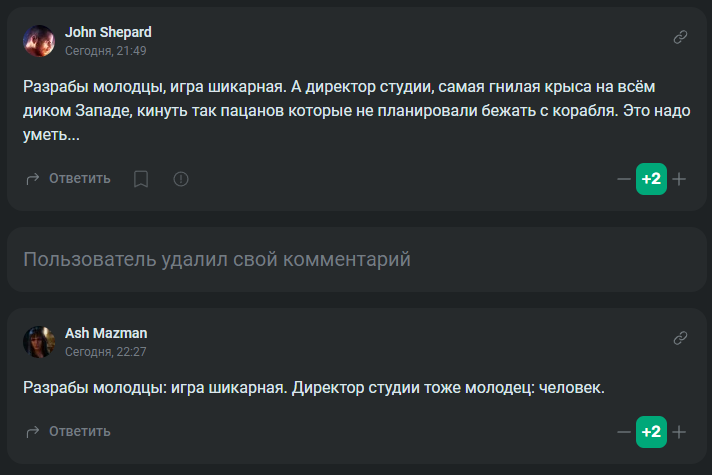Click John Shepard's avatar

tap(39, 41)
